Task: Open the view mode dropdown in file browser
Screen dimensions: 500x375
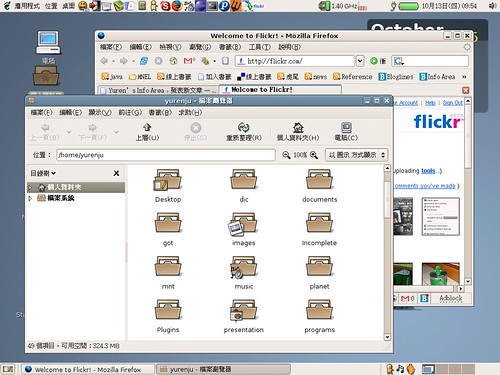Action: 356,155
